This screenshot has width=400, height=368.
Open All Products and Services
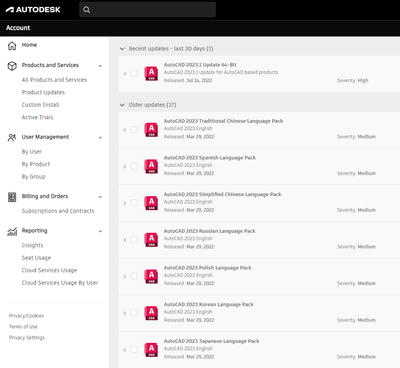tap(54, 80)
